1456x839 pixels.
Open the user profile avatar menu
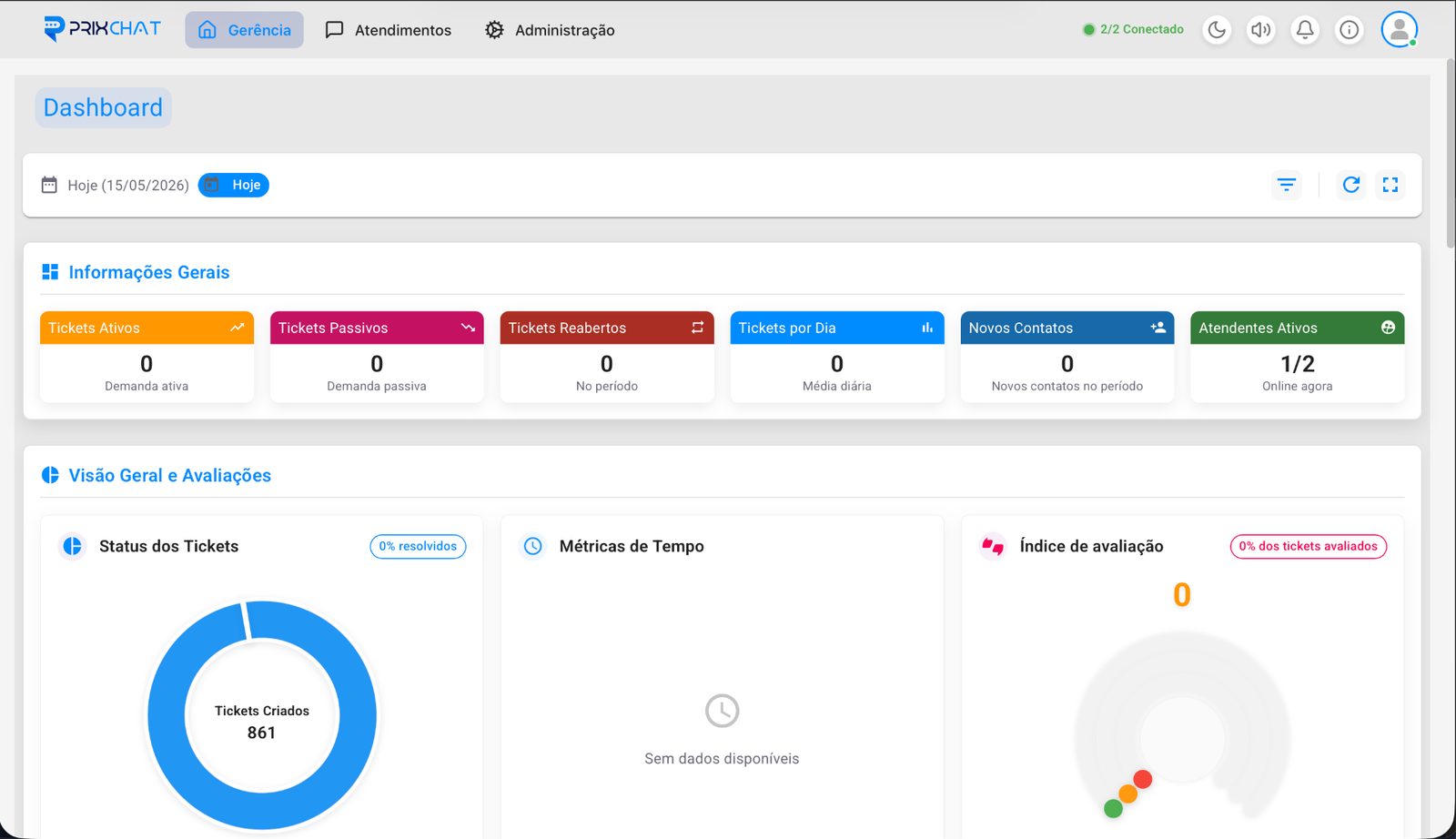point(1399,29)
